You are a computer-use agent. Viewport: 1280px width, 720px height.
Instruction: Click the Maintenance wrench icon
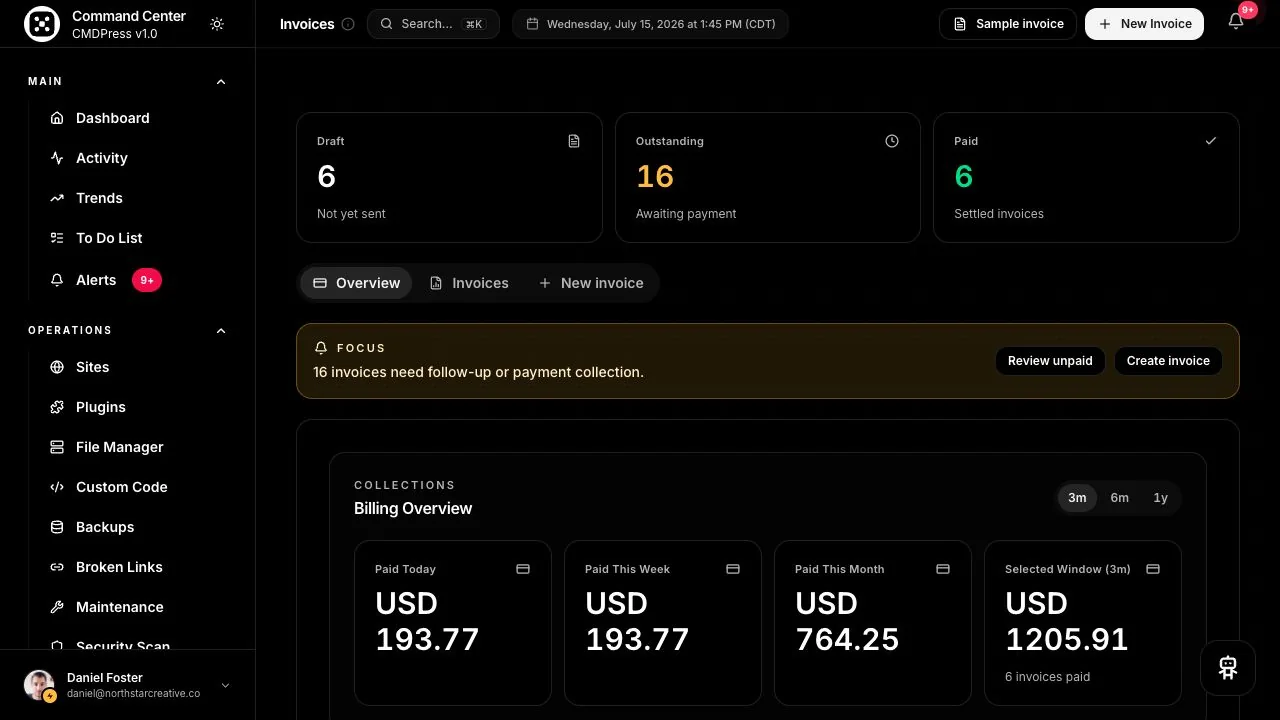tap(57, 607)
